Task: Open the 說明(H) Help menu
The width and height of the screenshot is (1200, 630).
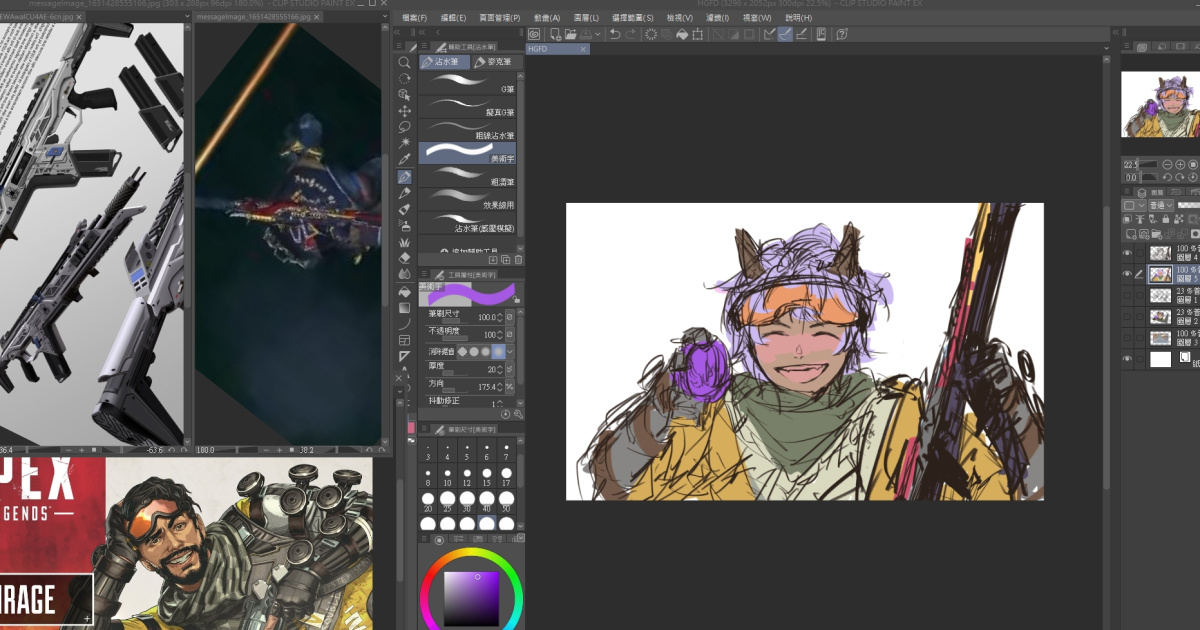Action: pos(799,18)
